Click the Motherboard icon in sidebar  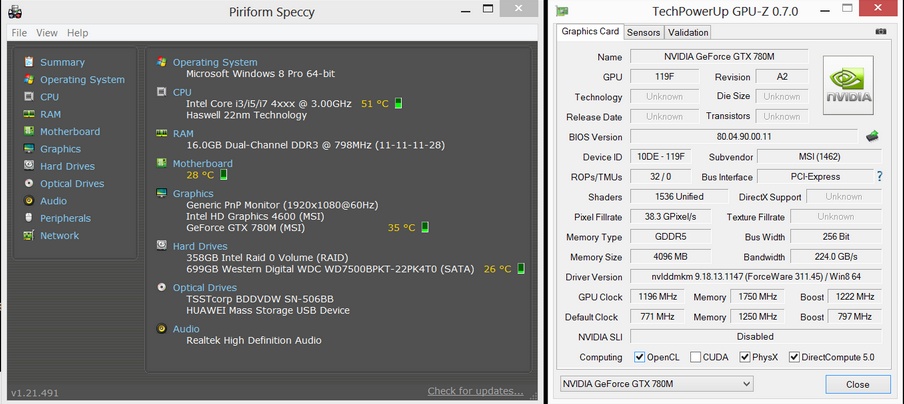29,131
